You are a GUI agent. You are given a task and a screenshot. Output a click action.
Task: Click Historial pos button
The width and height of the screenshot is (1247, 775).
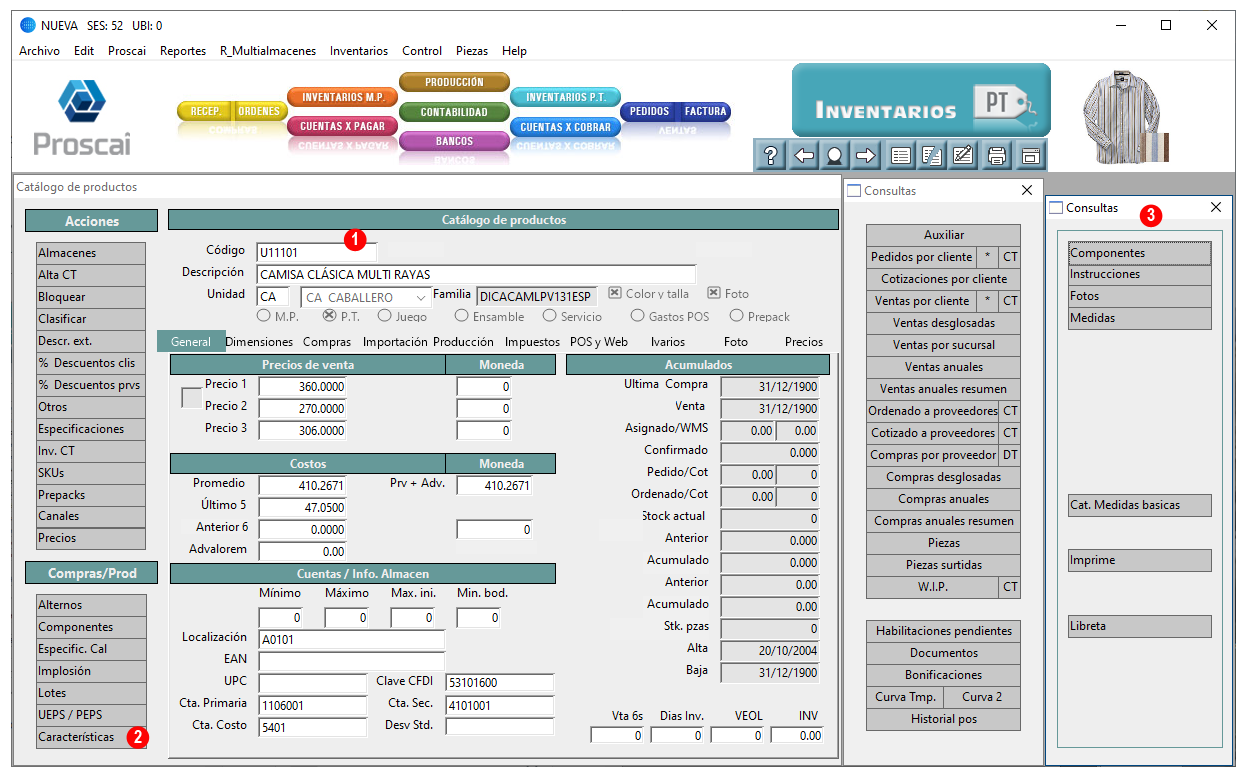pos(943,719)
